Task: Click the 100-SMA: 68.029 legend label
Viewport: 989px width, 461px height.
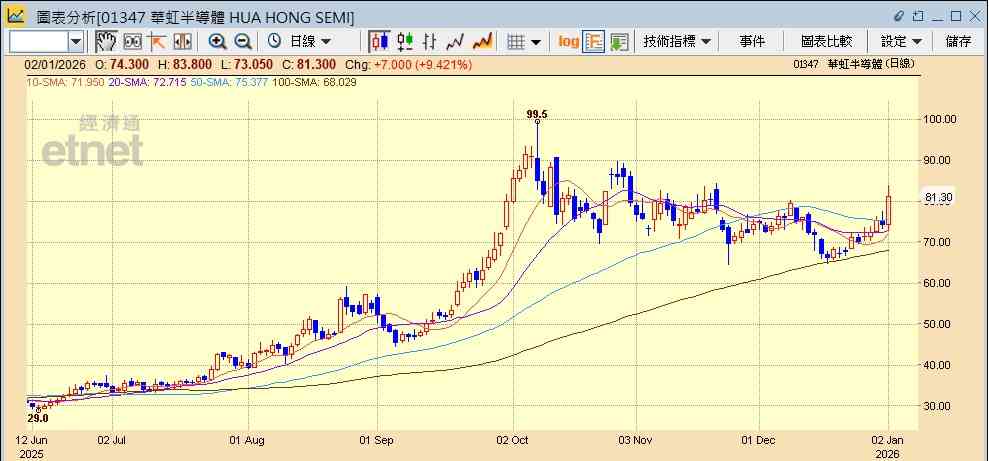Action: click(x=313, y=83)
